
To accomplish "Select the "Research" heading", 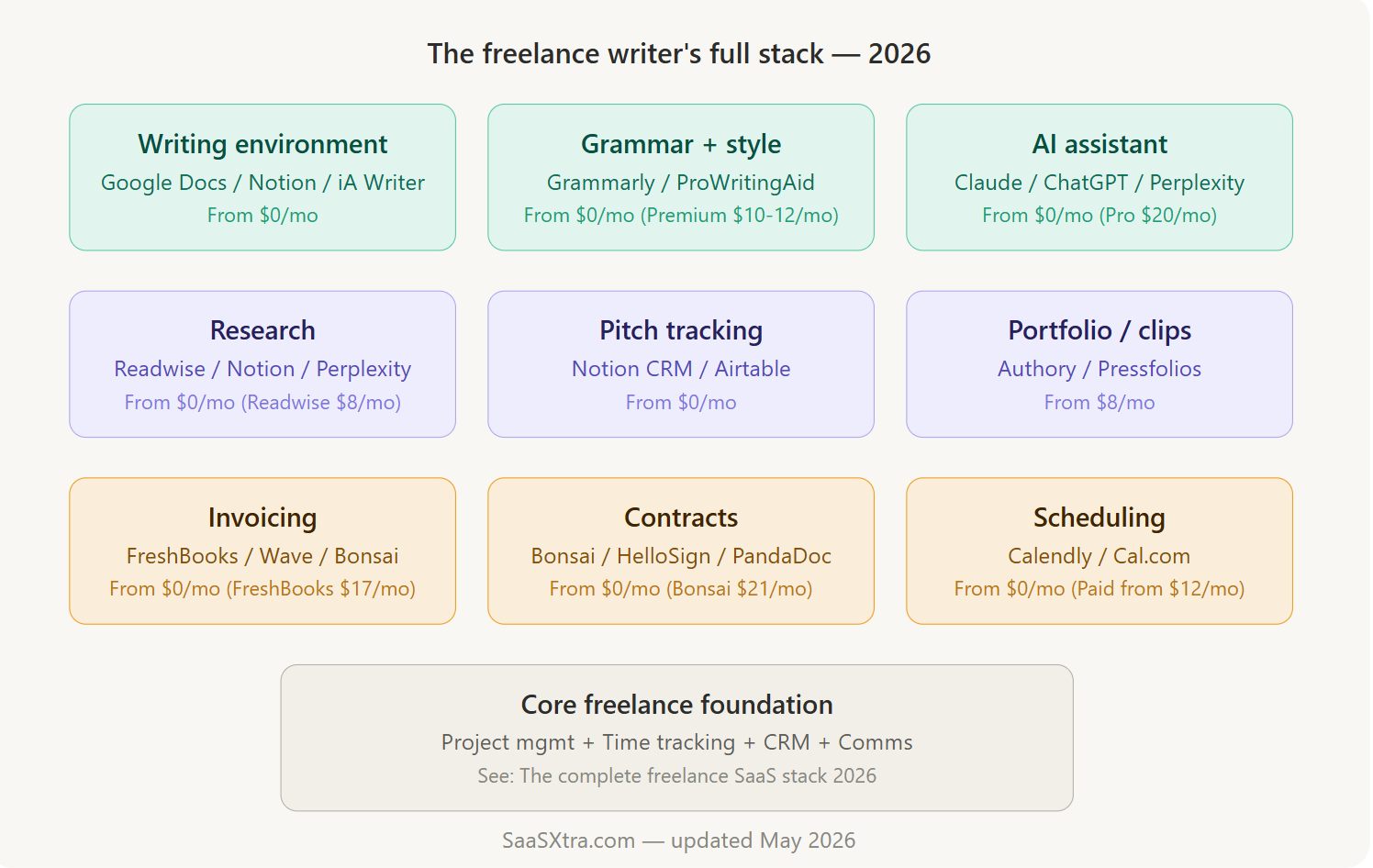I will (262, 330).
